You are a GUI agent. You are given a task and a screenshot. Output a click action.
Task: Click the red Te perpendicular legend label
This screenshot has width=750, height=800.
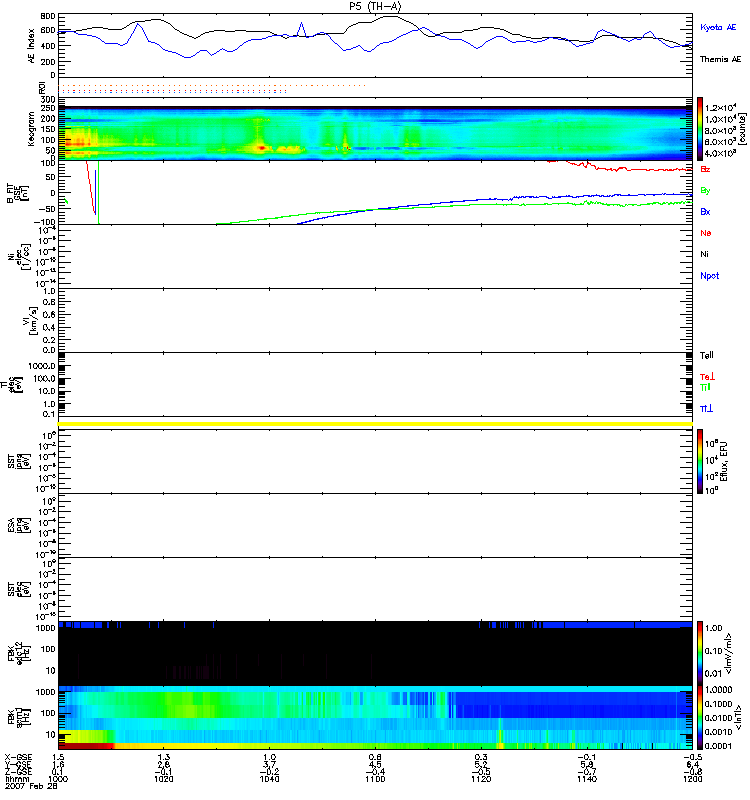click(707, 377)
